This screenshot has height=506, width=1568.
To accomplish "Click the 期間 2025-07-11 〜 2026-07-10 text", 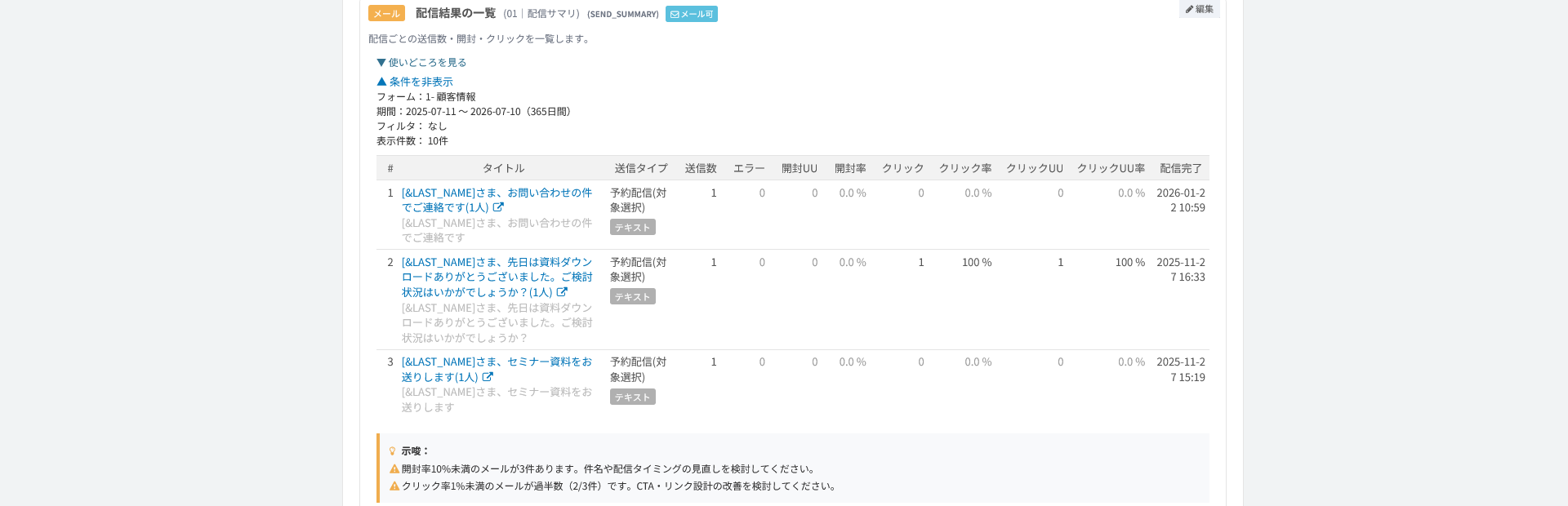I will (x=476, y=111).
